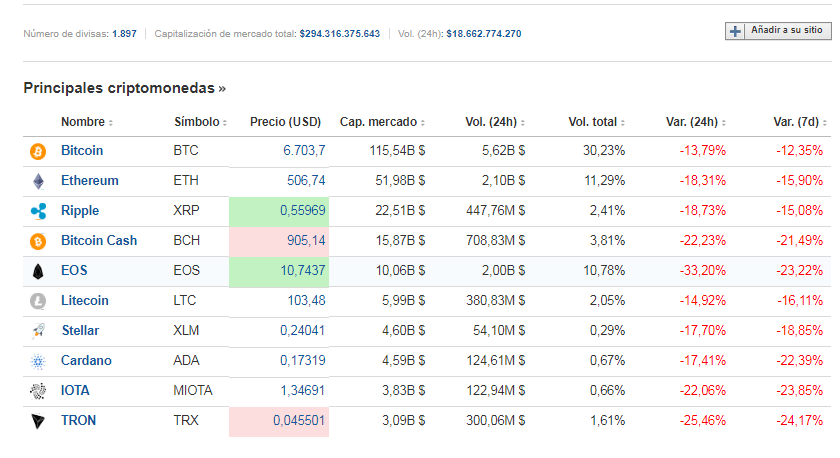This screenshot has width=840, height=458.
Task: Click the Cardano price 0,17319
Action: point(303,361)
